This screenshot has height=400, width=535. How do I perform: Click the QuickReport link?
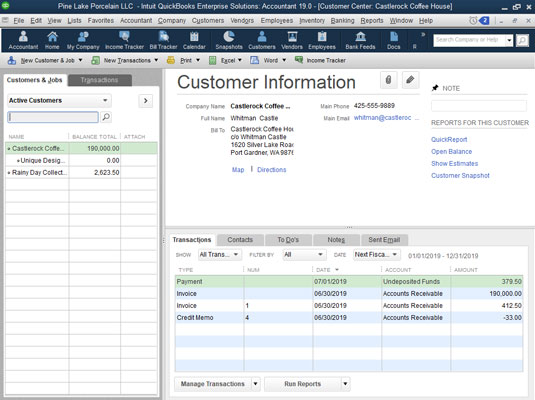449,140
